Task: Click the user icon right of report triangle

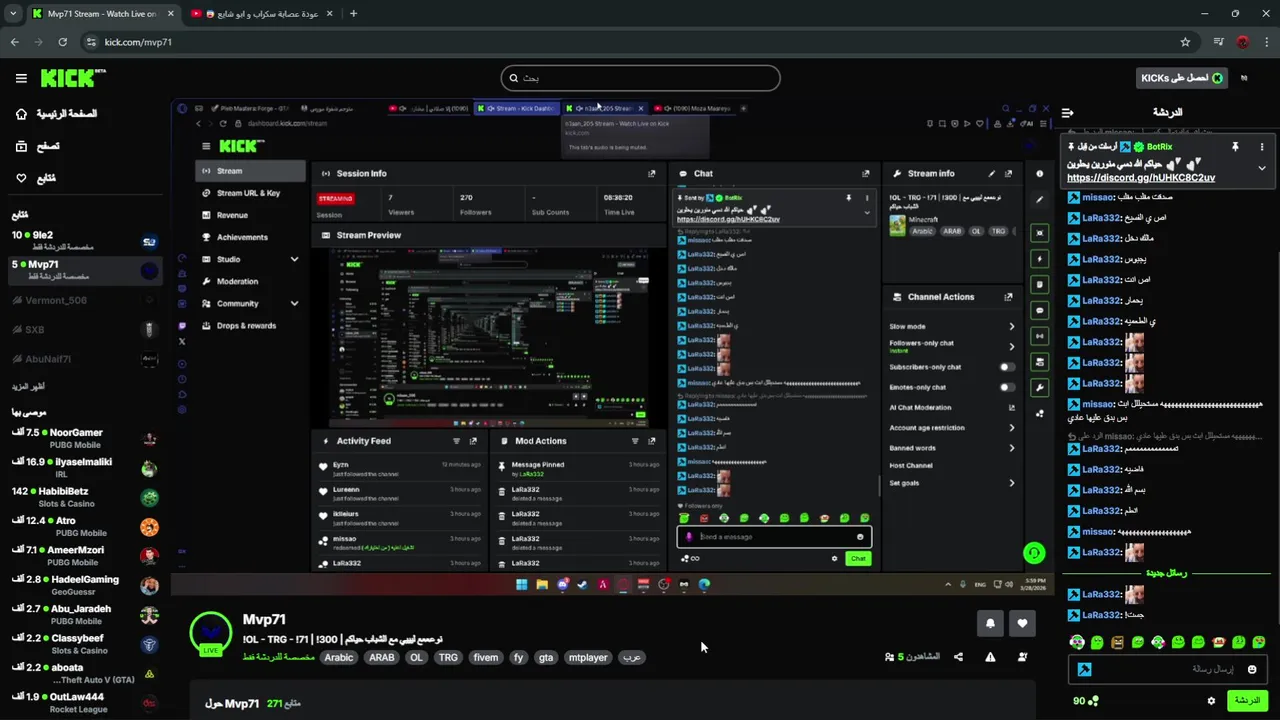Action: 1022,657
